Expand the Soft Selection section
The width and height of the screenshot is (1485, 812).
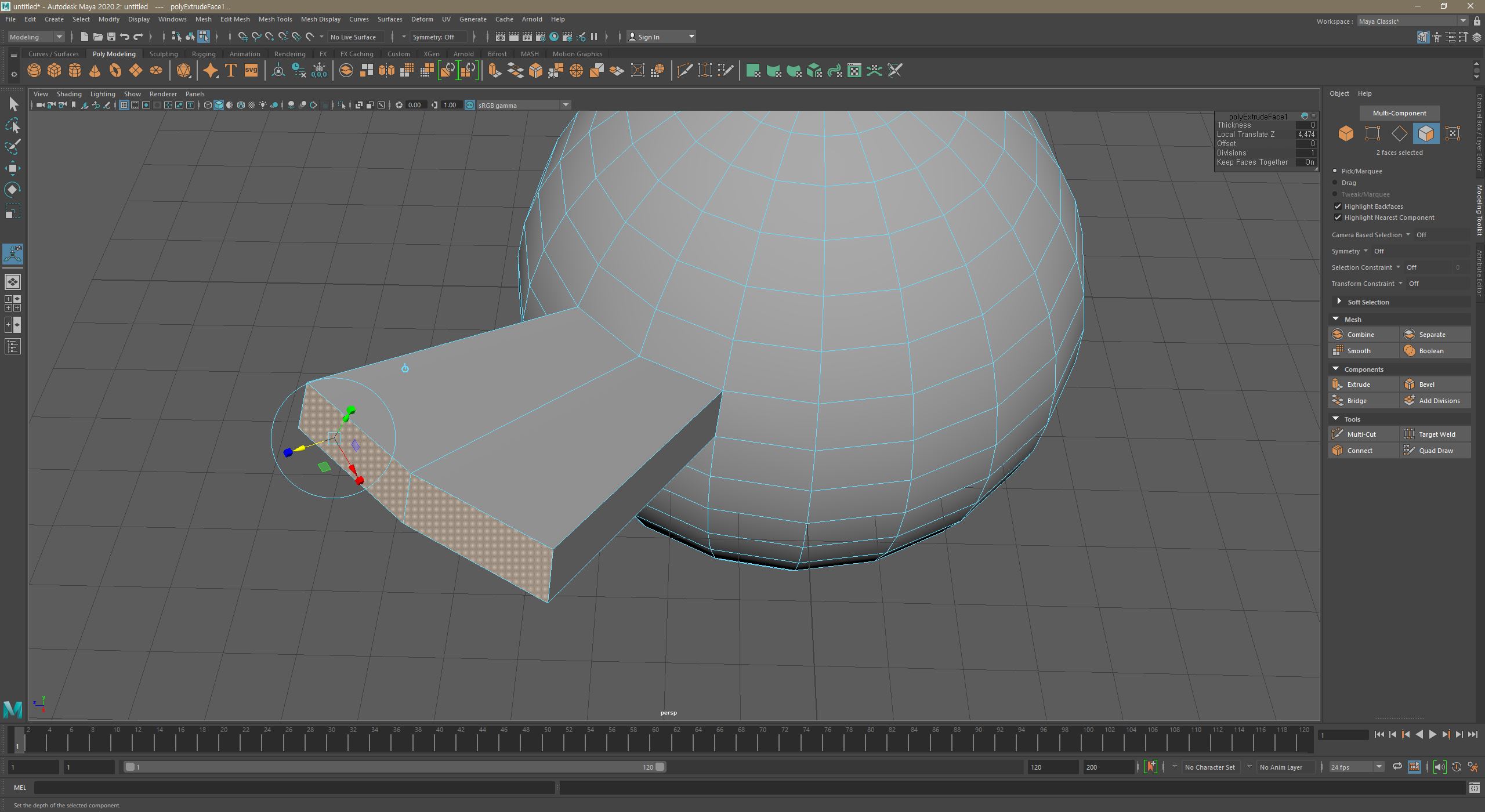tap(1339, 302)
